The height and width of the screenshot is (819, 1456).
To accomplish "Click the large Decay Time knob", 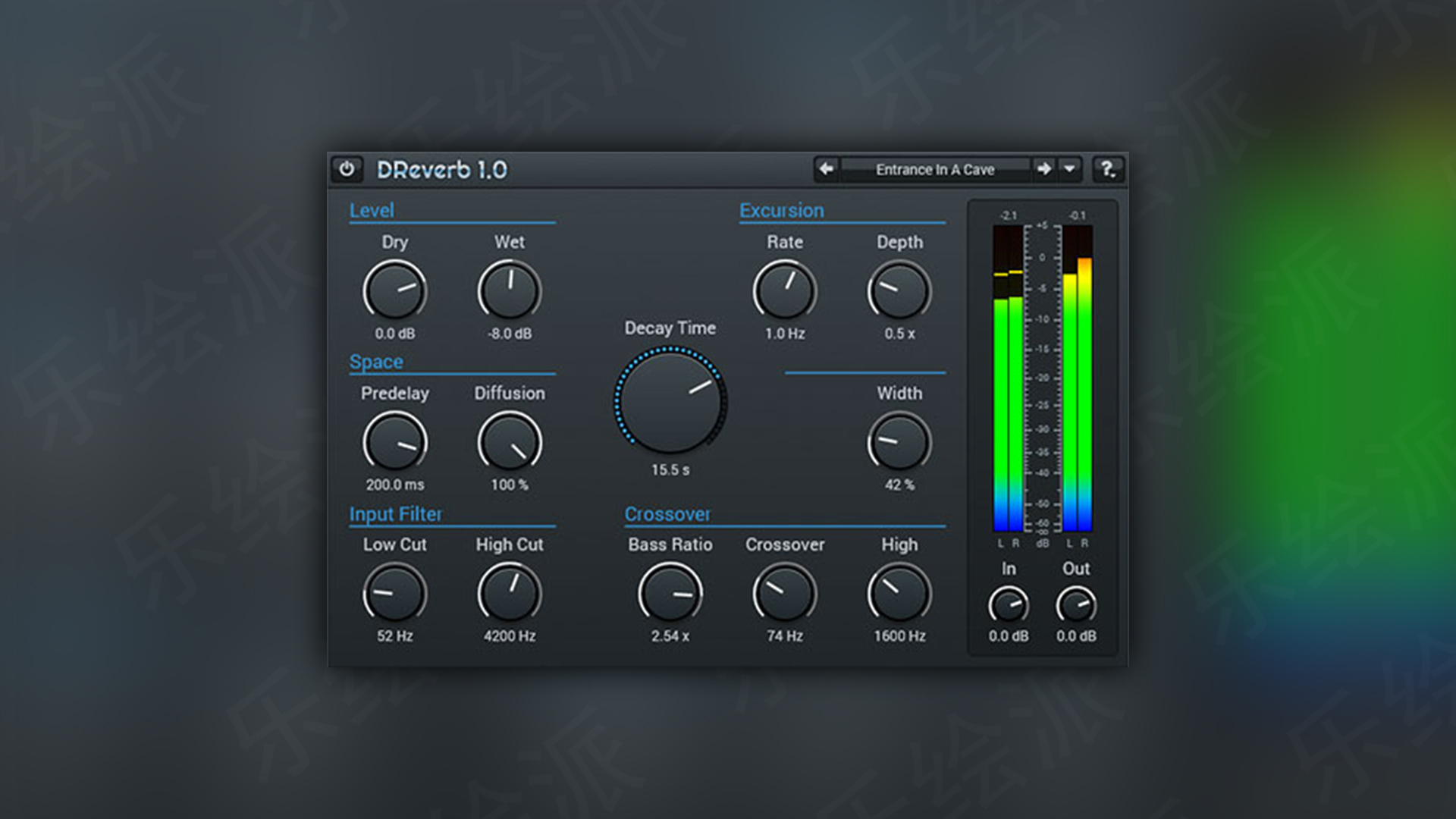I will (670, 400).
